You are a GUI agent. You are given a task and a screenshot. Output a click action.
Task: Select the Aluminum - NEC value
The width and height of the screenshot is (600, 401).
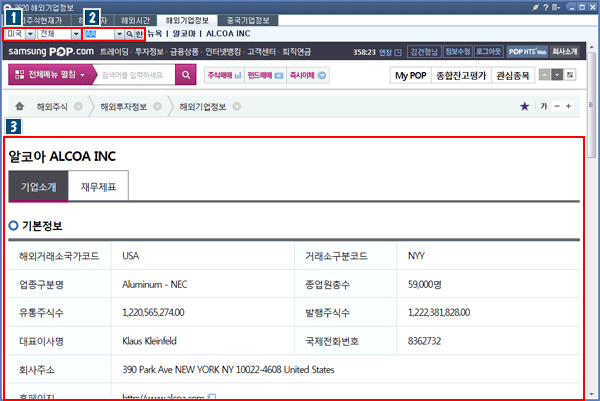coord(155,284)
